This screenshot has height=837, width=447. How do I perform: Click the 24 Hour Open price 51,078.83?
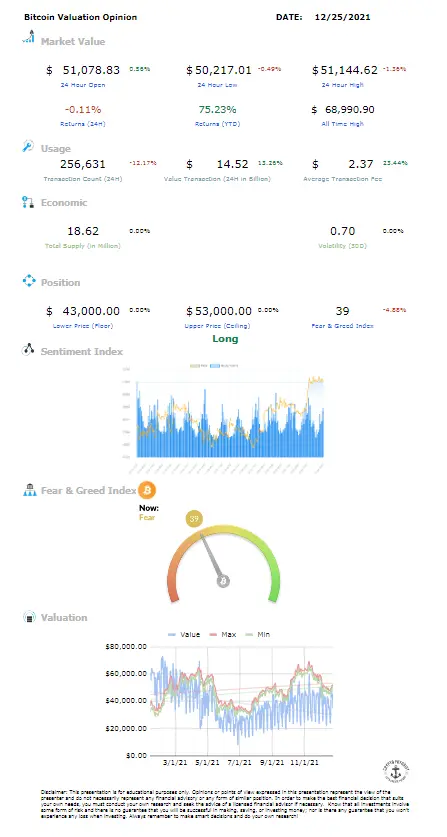click(91, 70)
